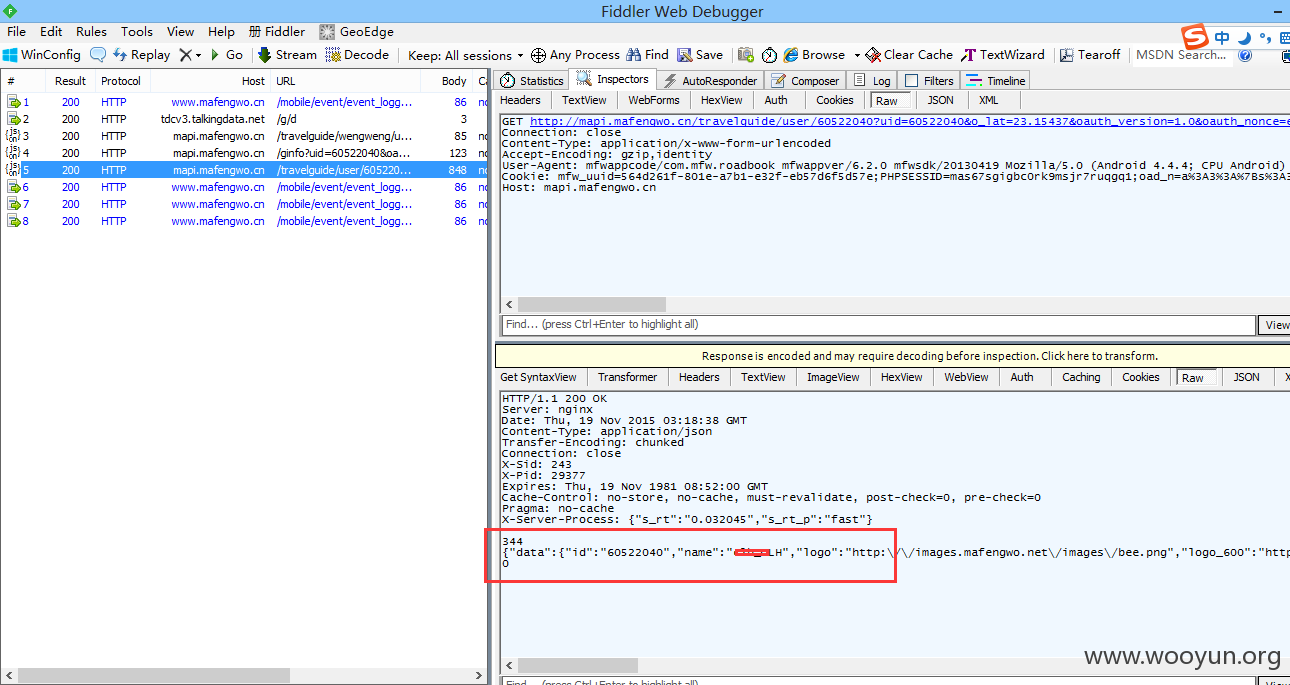Select the request Headers view

(x=520, y=100)
